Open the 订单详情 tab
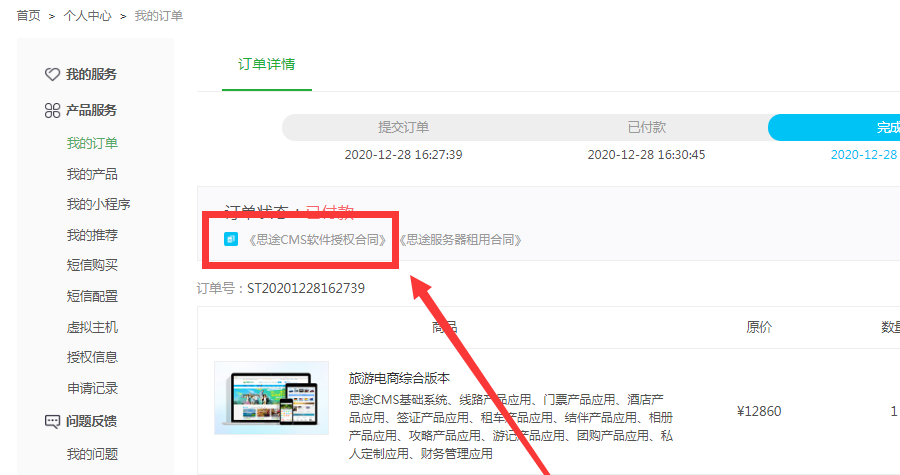 (266, 64)
